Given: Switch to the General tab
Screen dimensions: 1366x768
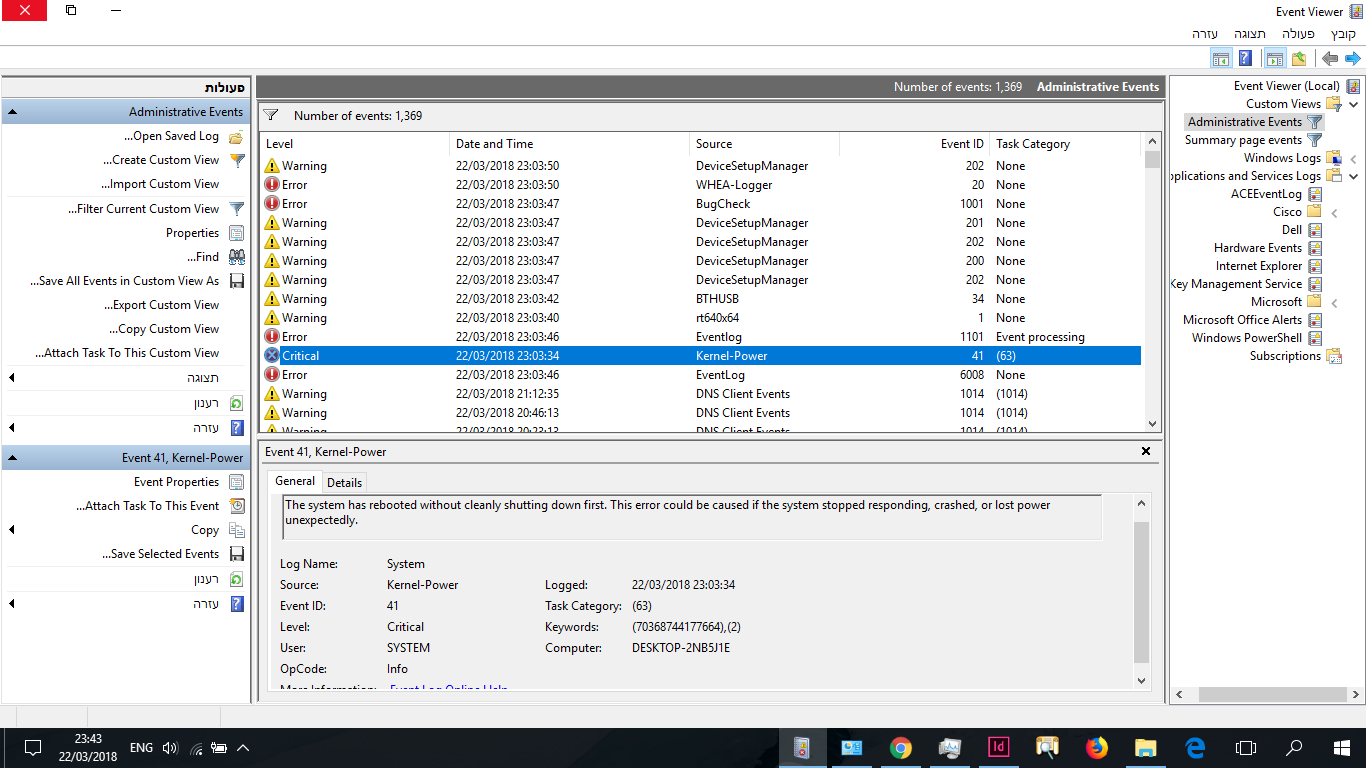Looking at the screenshot, I should click(295, 481).
